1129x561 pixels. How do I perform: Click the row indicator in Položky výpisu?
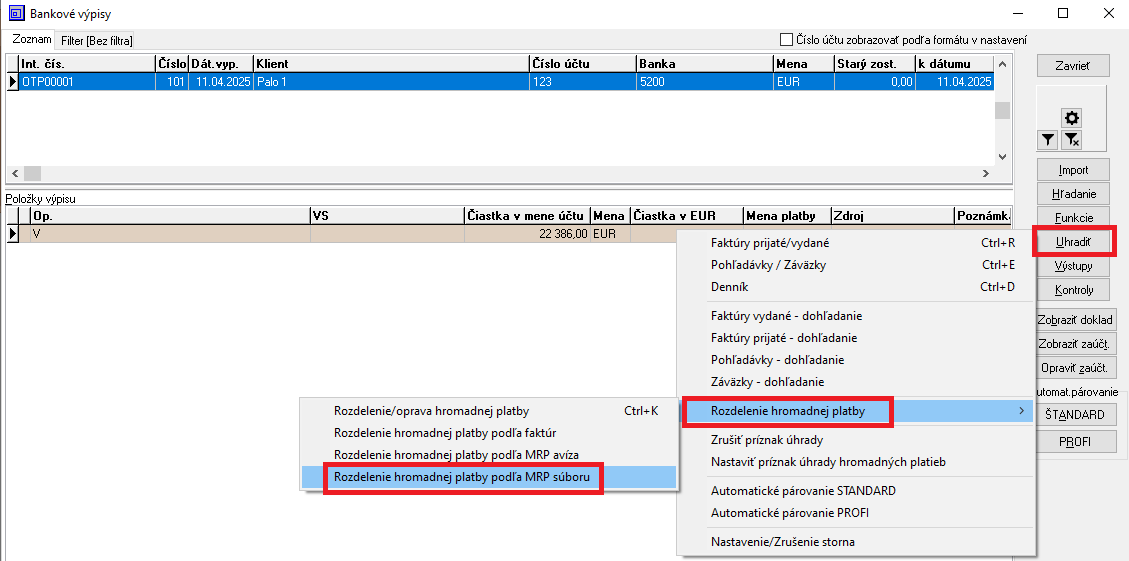tap(13, 234)
